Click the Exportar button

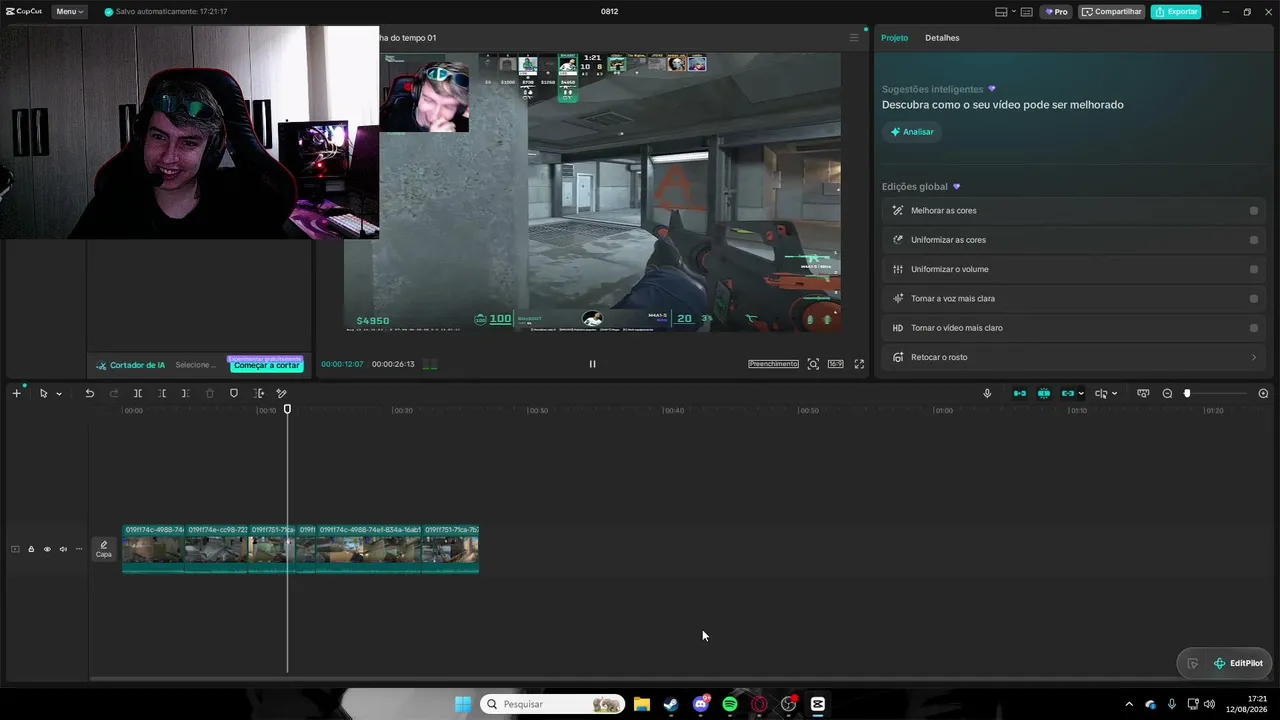tap(1176, 12)
